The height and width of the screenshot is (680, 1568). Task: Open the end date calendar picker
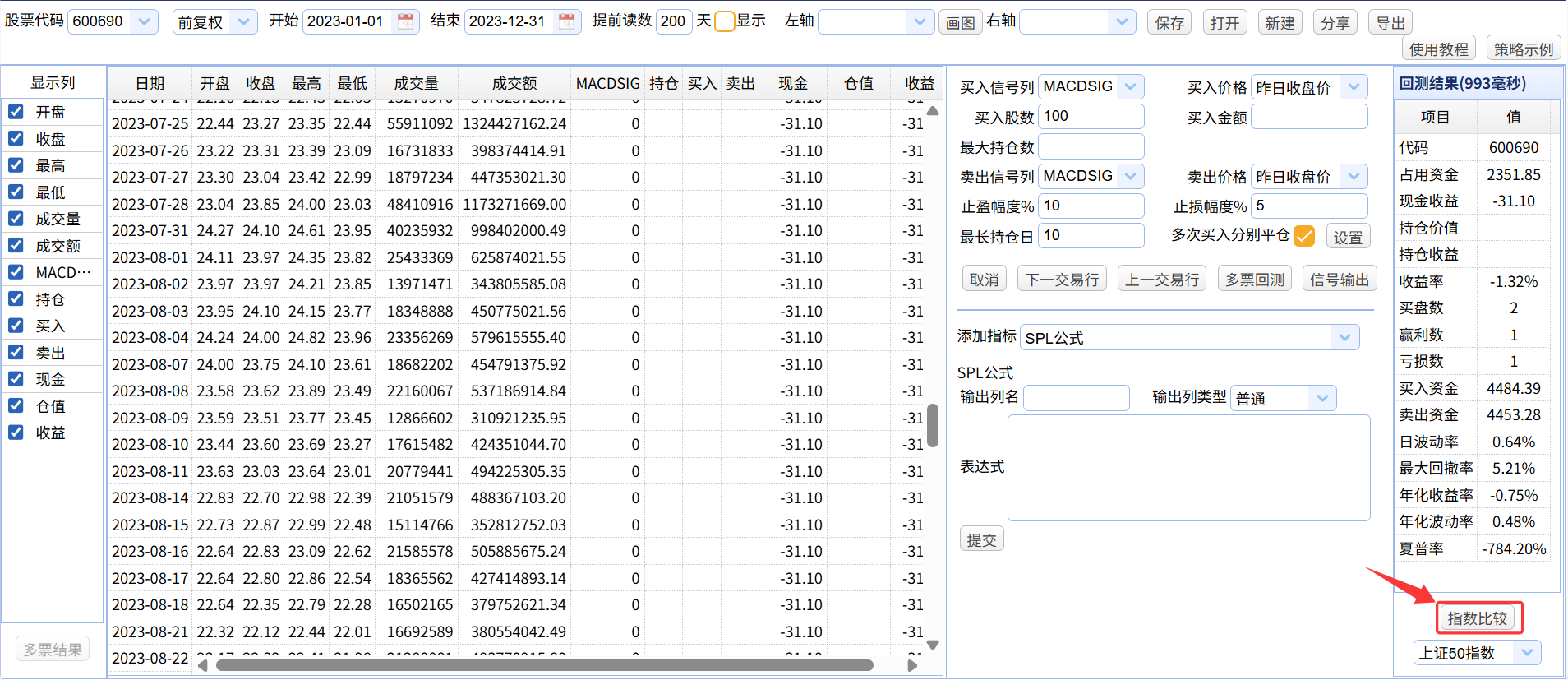click(566, 22)
